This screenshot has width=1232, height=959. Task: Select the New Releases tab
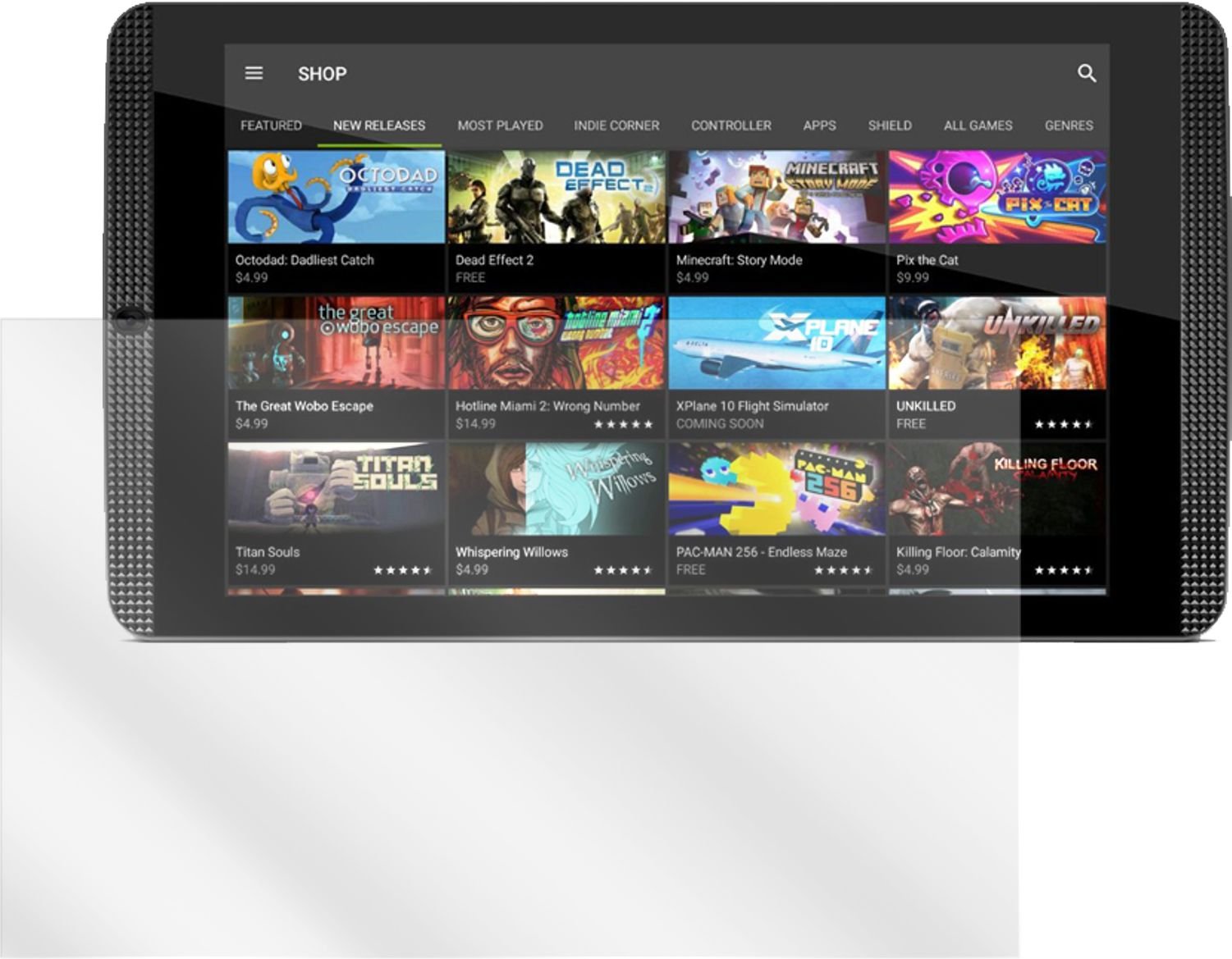coord(379,126)
